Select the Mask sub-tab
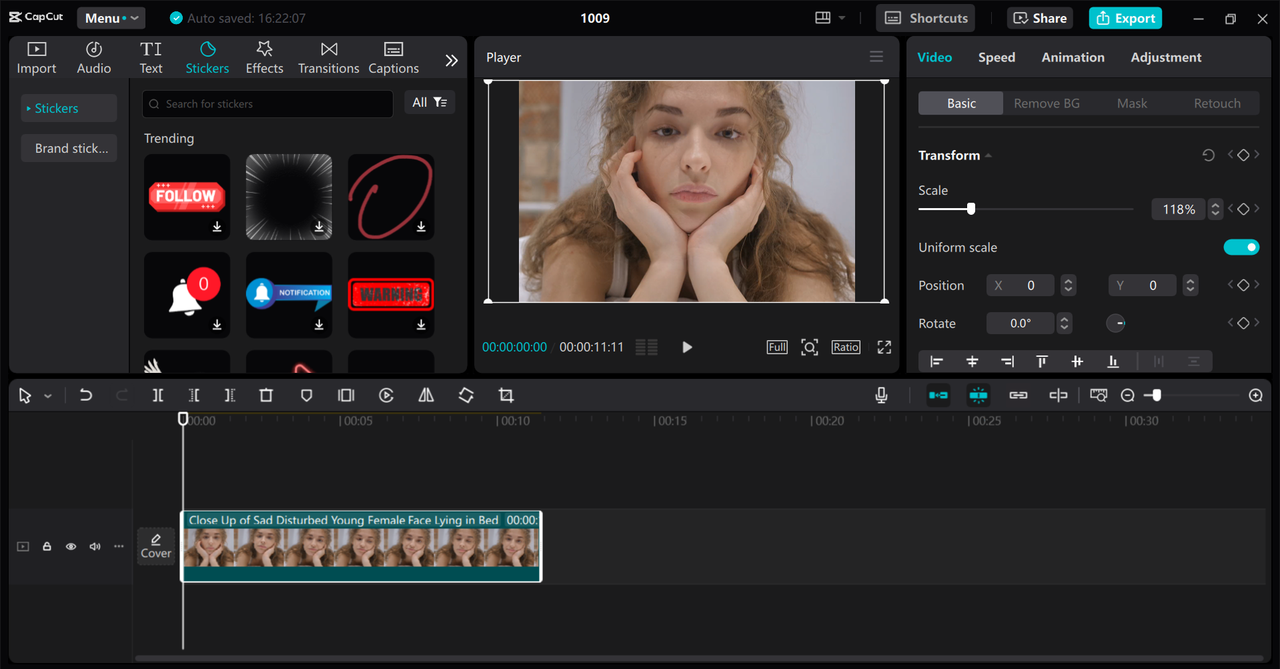The width and height of the screenshot is (1280, 669). click(x=1132, y=103)
